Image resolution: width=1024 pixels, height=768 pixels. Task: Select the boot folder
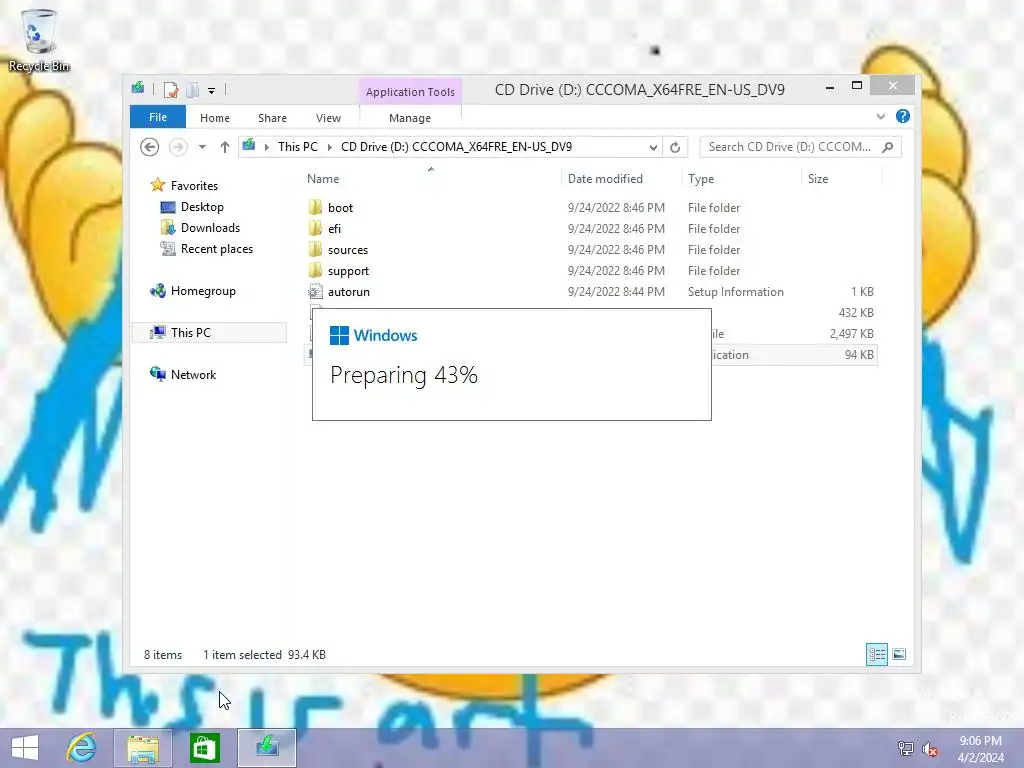pos(340,208)
